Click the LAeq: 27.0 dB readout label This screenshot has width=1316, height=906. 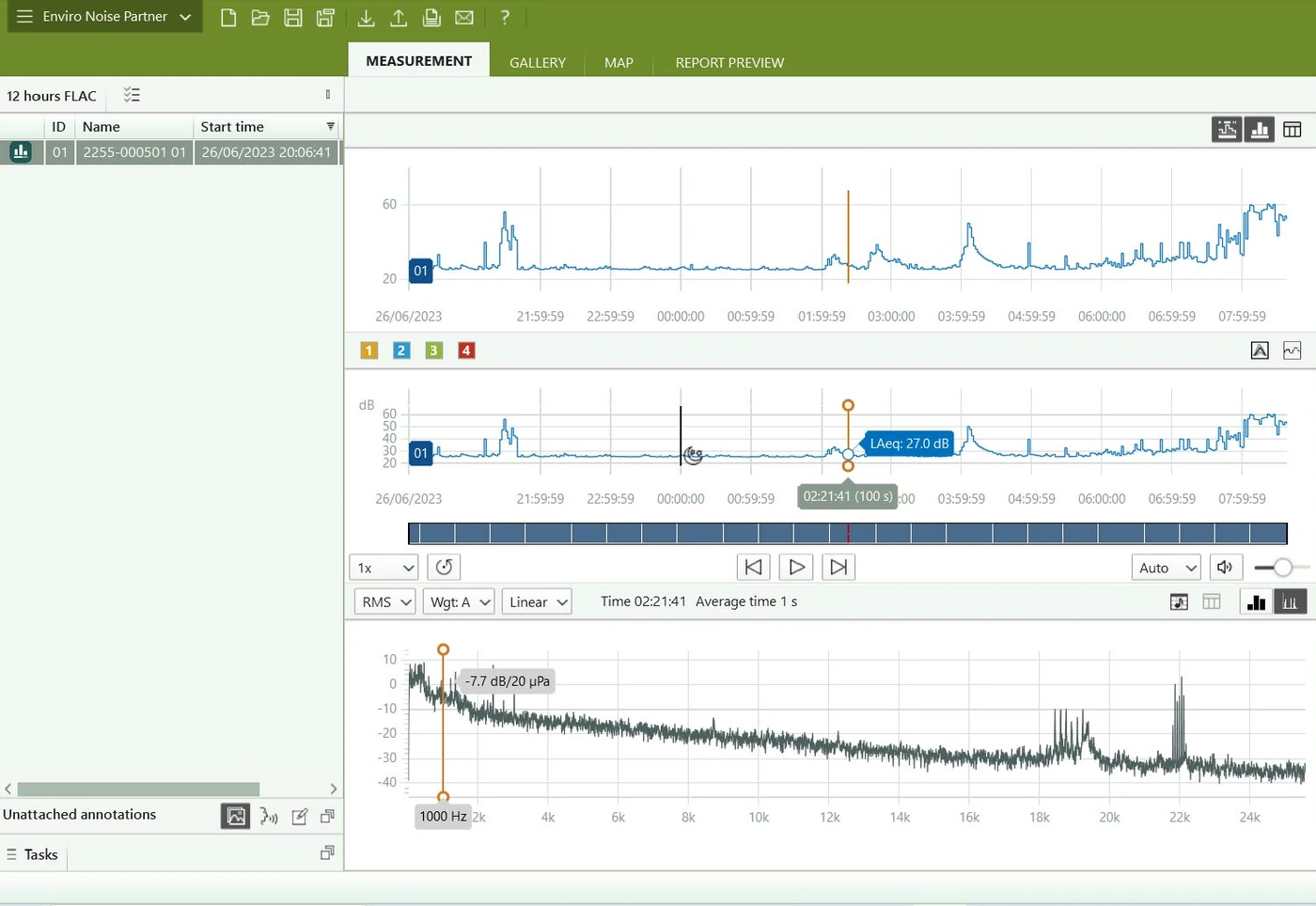tap(909, 444)
